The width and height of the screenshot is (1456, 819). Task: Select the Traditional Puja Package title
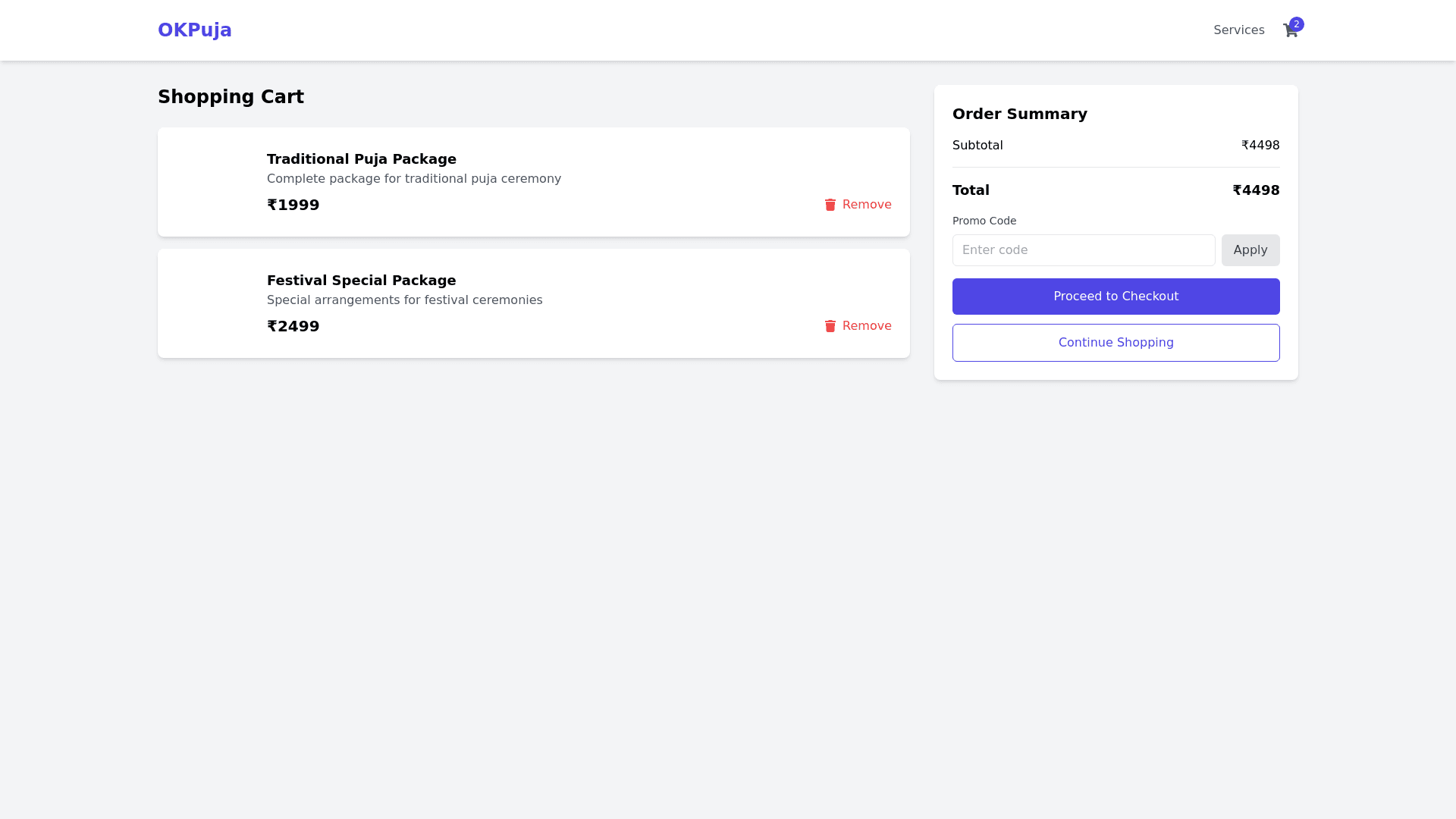click(x=361, y=159)
